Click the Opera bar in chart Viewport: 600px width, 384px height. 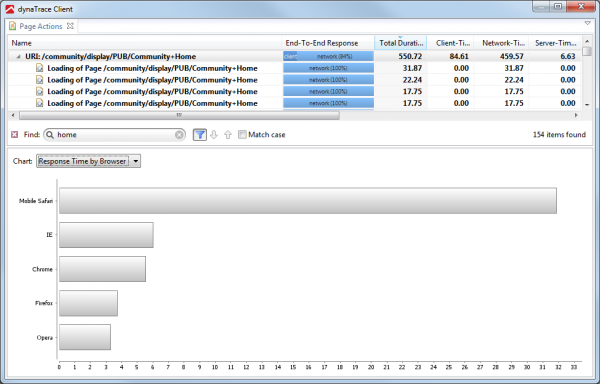click(x=85, y=337)
